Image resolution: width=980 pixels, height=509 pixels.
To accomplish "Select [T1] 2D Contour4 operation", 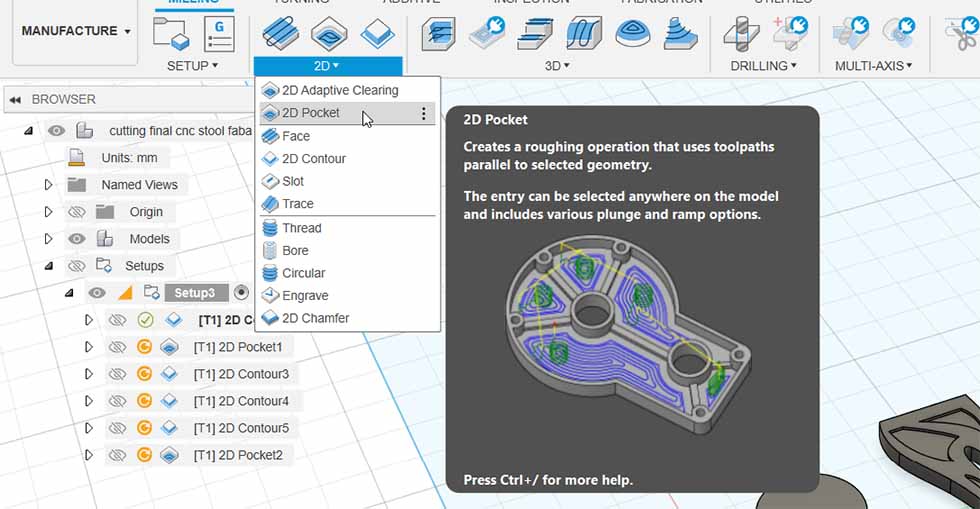I will pyautogui.click(x=241, y=401).
